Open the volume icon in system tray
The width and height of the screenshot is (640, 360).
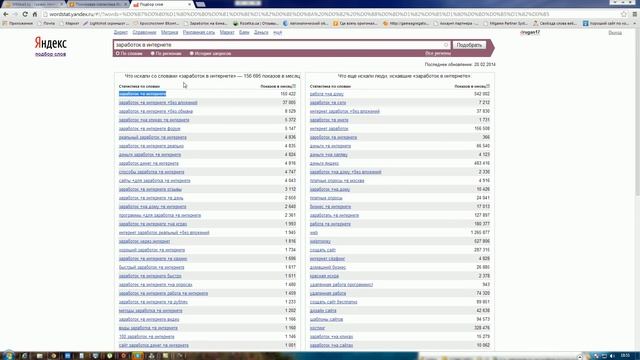(612, 356)
